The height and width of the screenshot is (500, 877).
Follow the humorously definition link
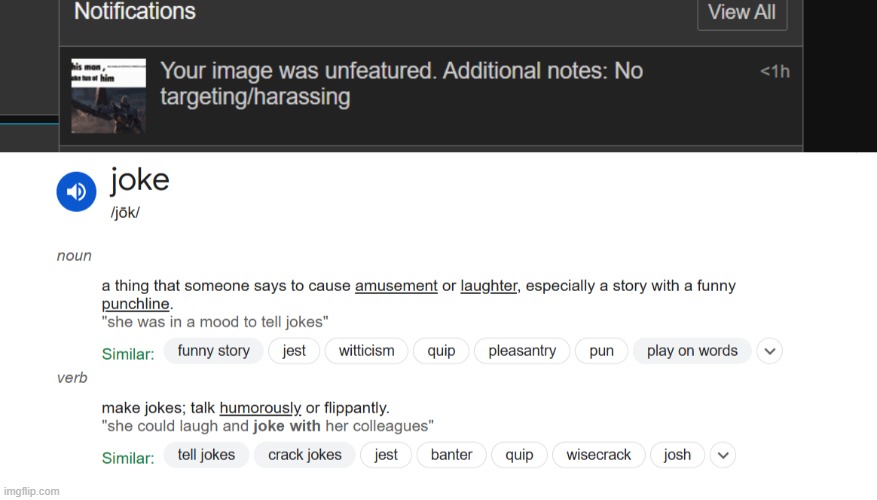(260, 408)
